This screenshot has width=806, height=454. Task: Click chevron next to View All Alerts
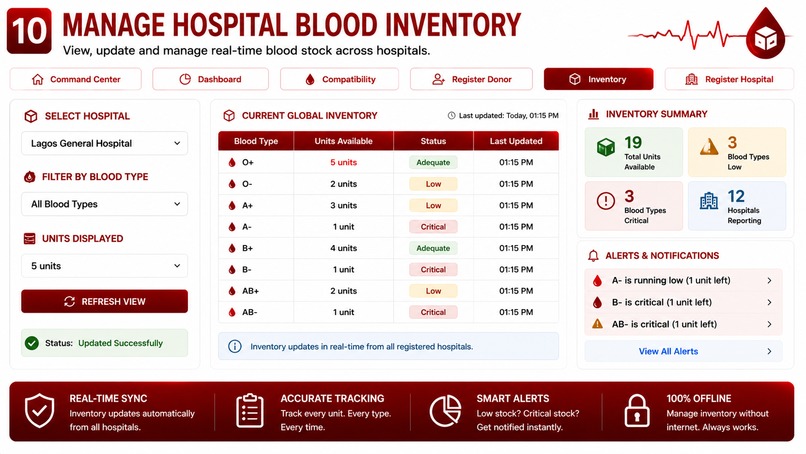770,352
